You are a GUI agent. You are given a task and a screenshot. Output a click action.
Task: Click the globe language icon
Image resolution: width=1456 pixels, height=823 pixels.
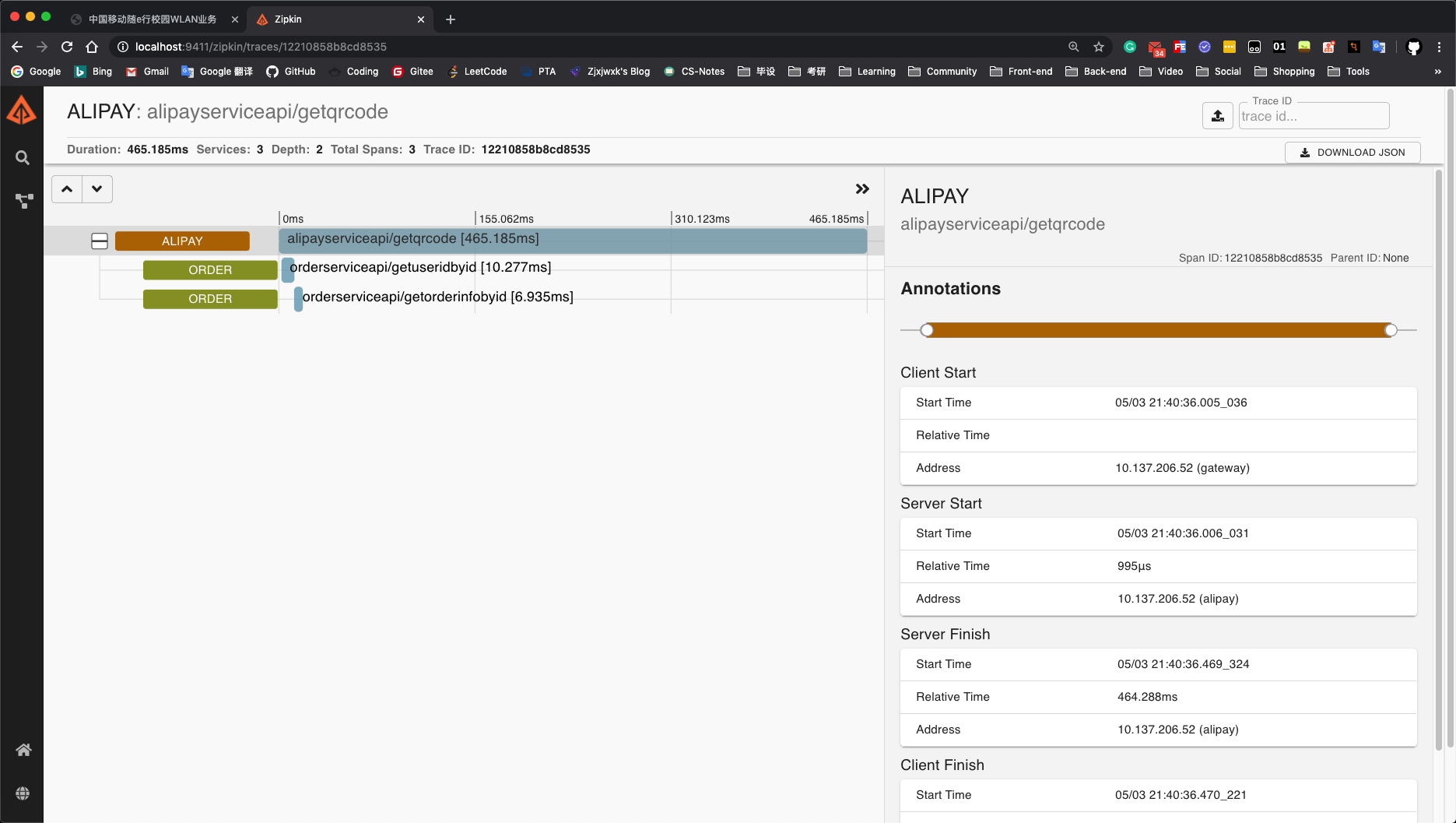[x=23, y=793]
